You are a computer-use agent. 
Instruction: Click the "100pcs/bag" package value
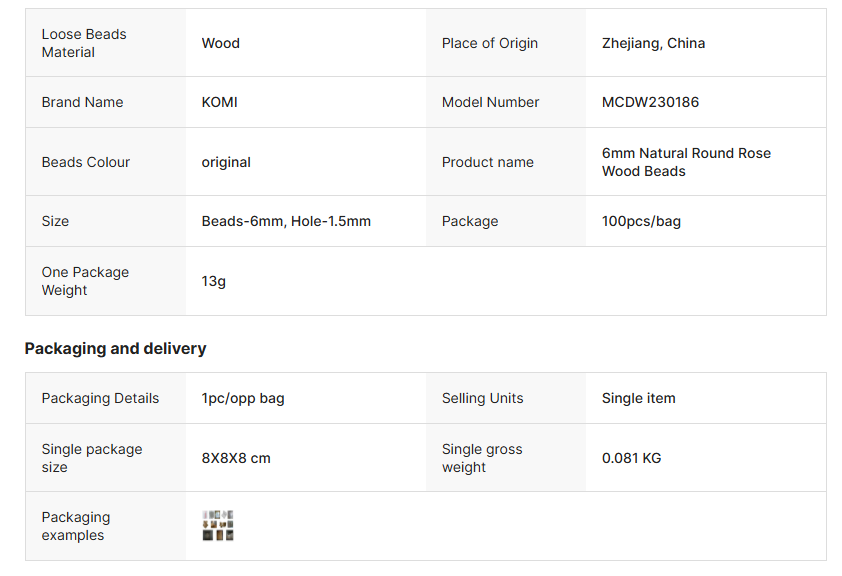click(x=641, y=221)
